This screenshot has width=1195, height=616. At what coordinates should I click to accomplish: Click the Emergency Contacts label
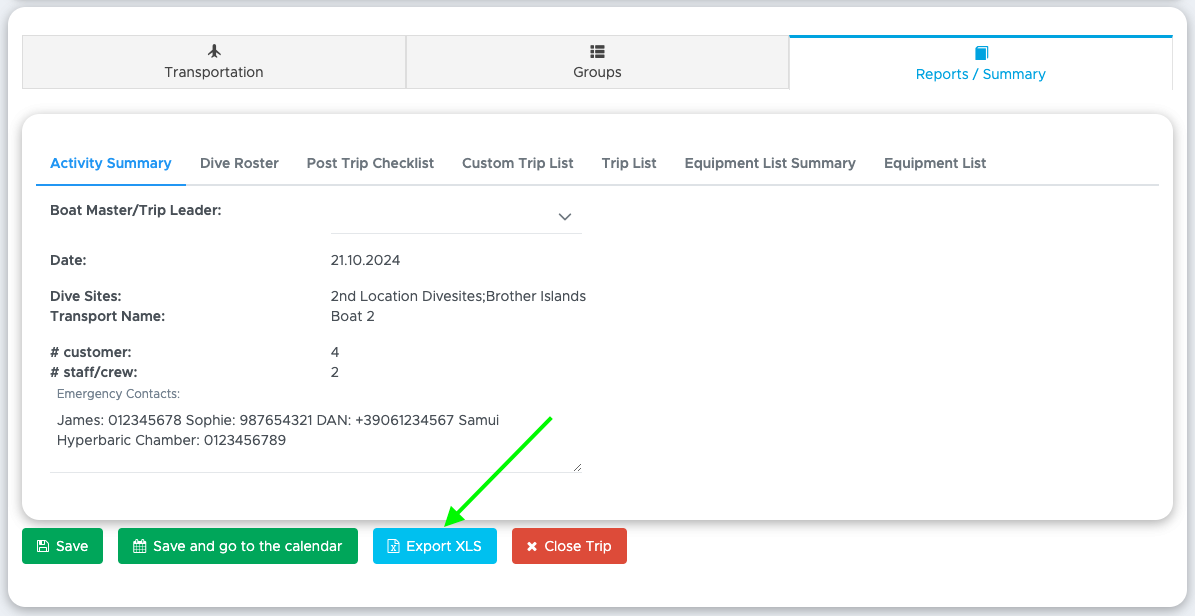[x=118, y=394]
